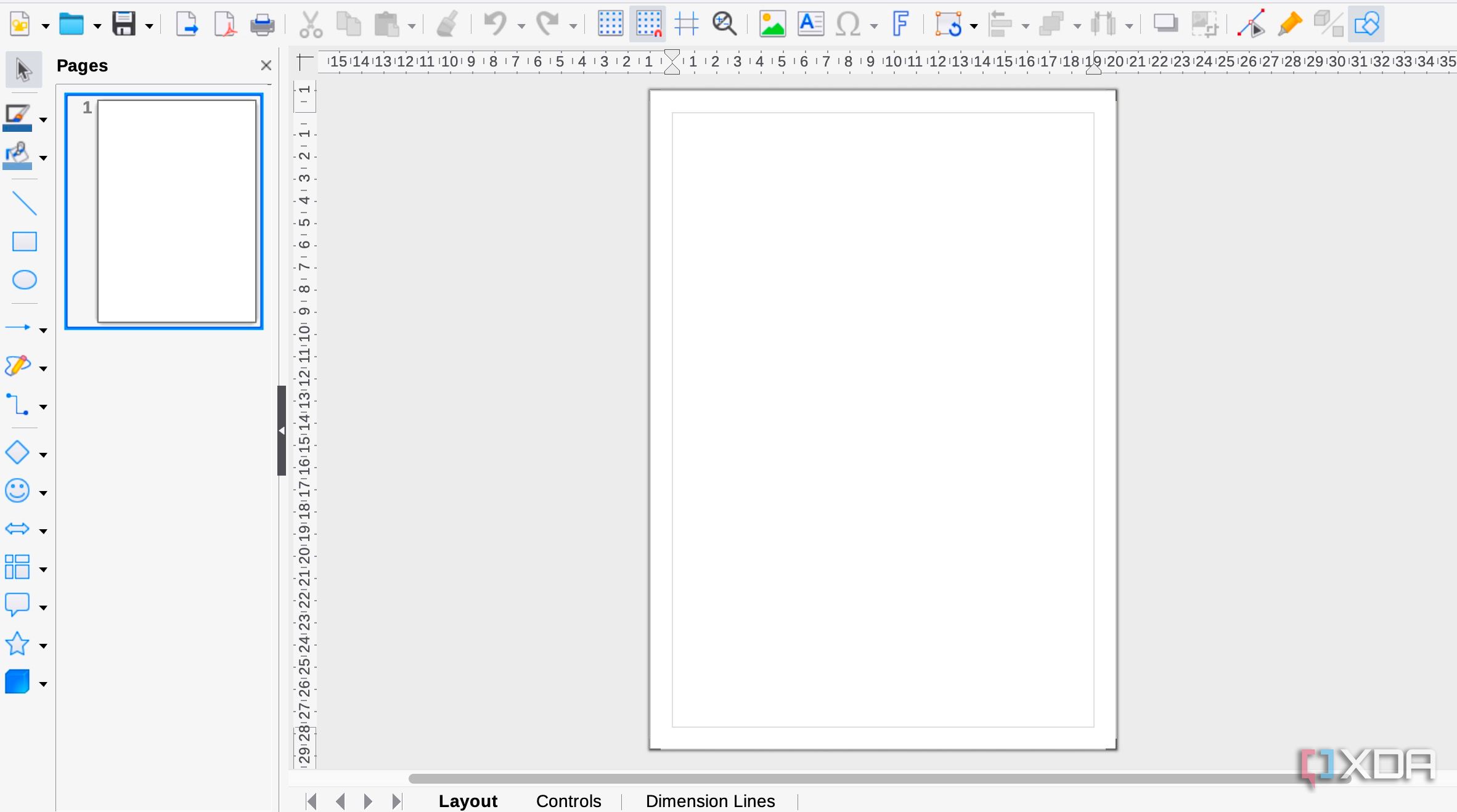
Task: Select the Block Arrows tool
Action: click(17, 529)
